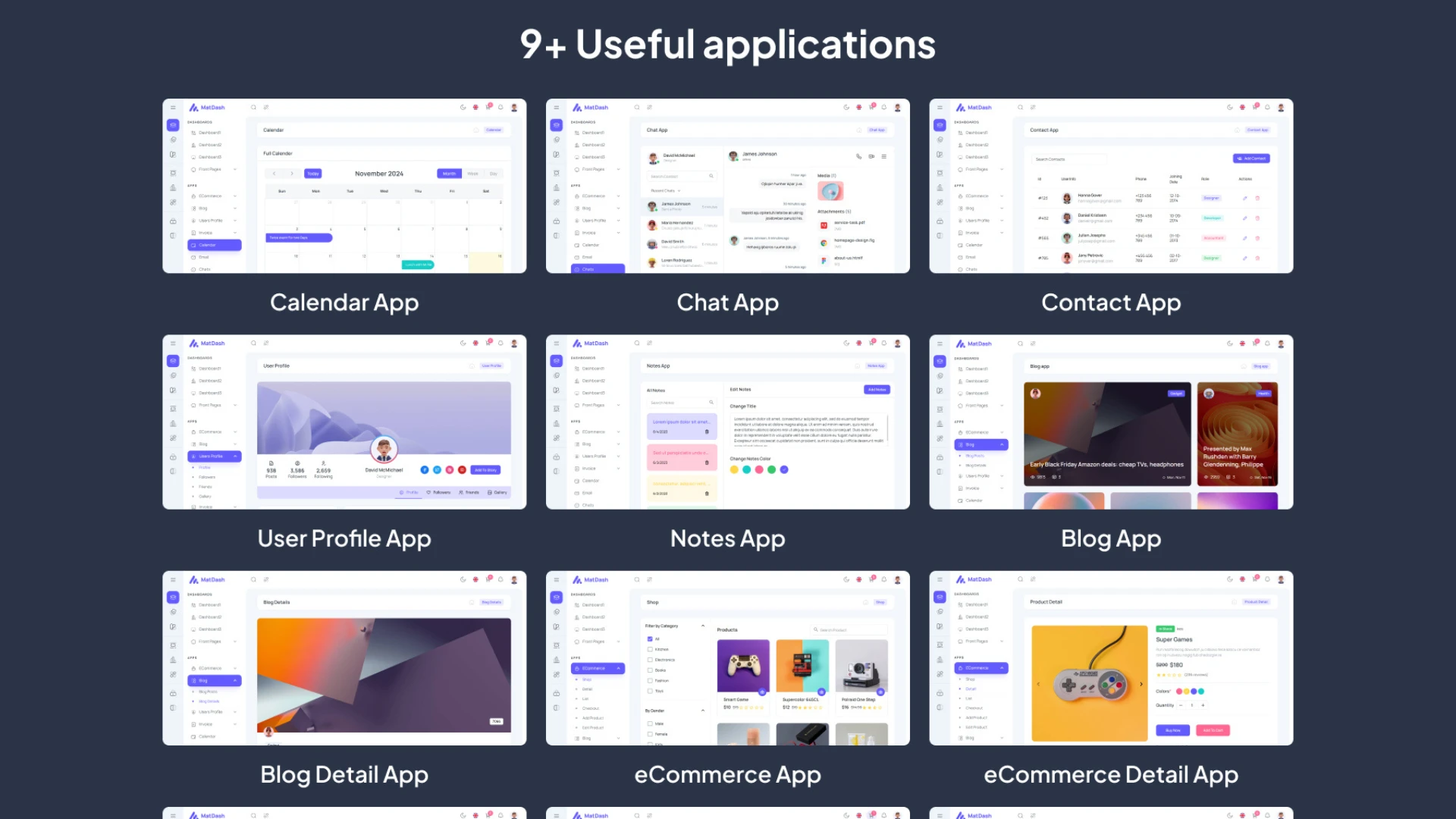1456x819 pixels.
Task: Pick the purple note color swatch
Action: [784, 469]
